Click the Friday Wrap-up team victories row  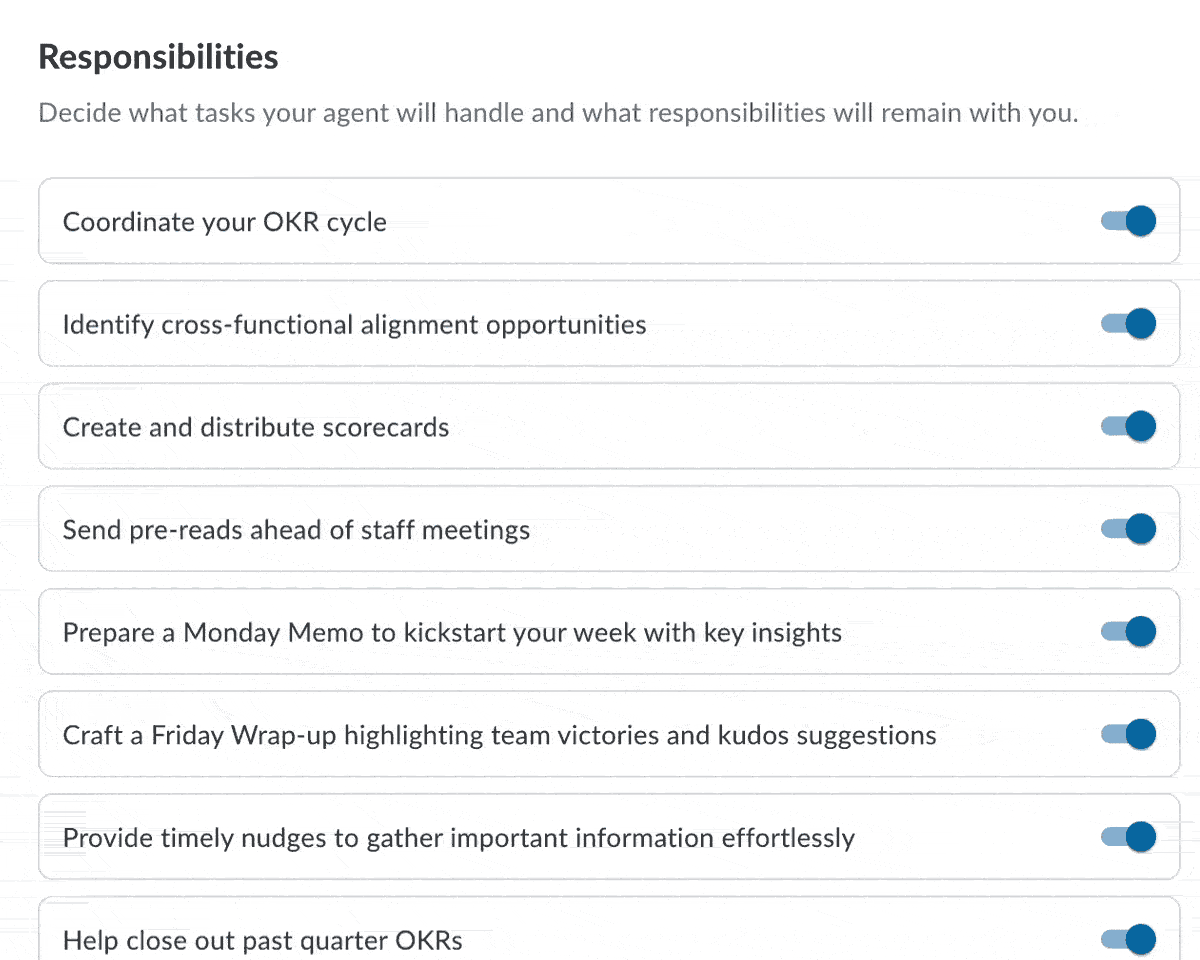click(600, 734)
